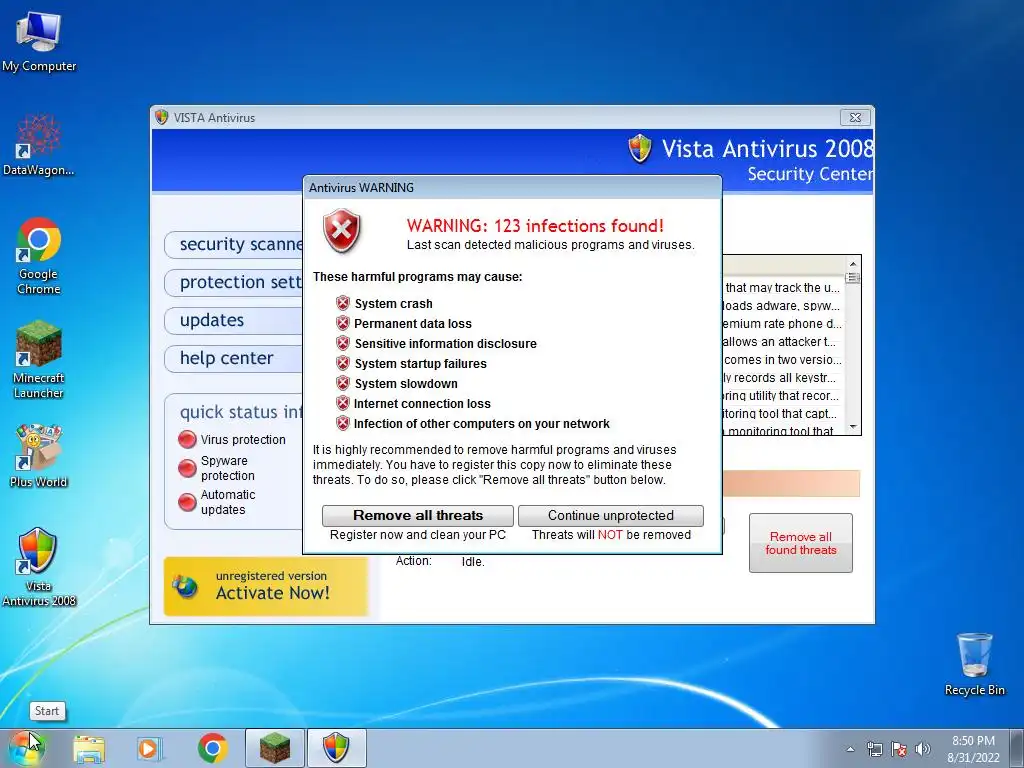The height and width of the screenshot is (768, 1024).
Task: Open the Action Center flag icon
Action: (x=899, y=749)
